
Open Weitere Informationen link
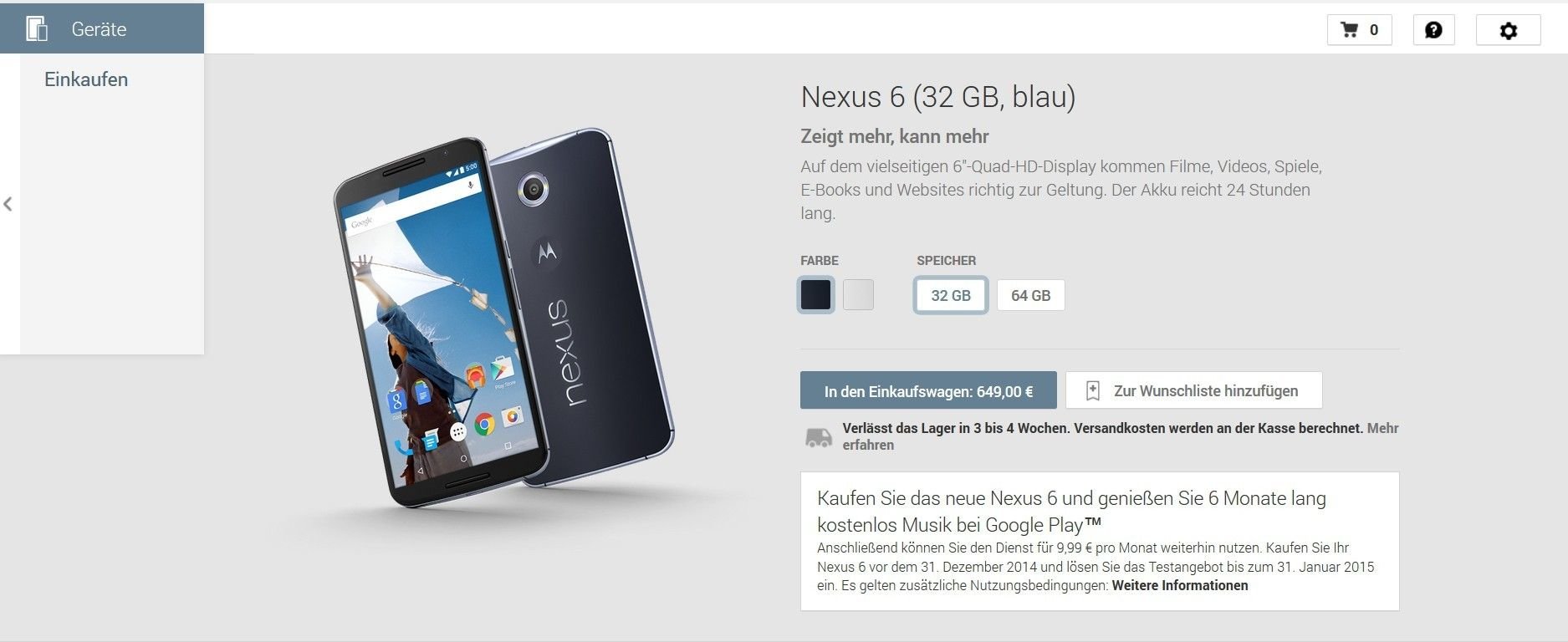pos(1180,585)
